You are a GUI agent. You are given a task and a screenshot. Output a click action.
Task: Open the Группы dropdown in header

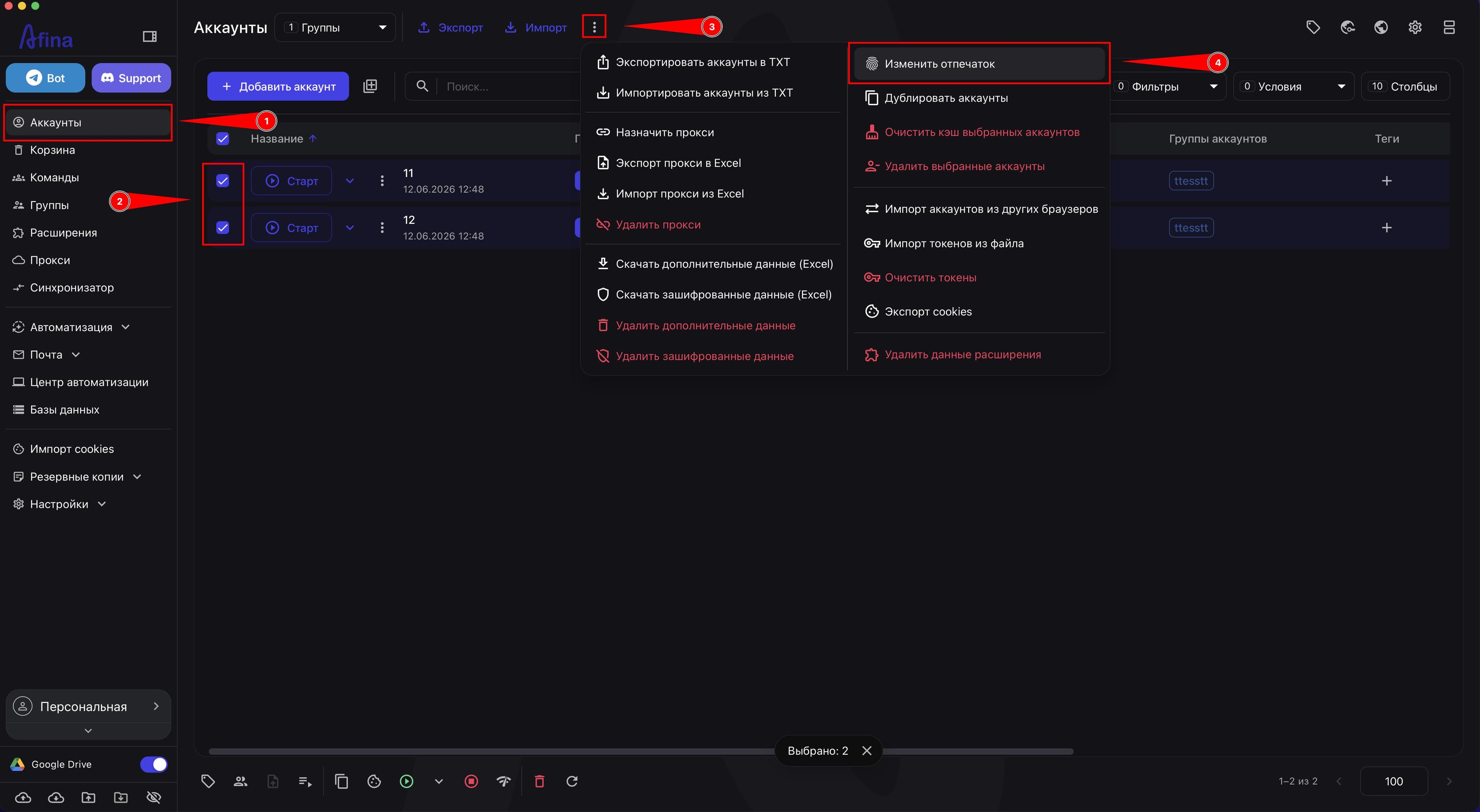tap(335, 27)
